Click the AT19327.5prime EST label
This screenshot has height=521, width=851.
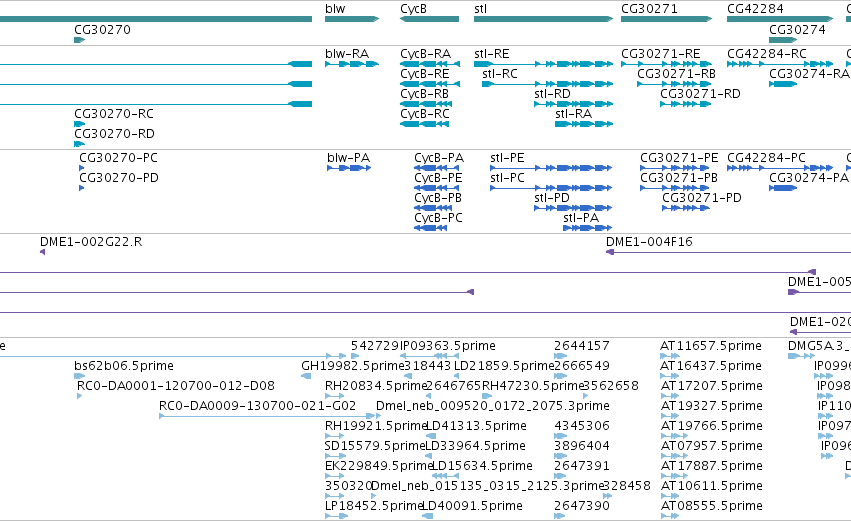click(711, 406)
